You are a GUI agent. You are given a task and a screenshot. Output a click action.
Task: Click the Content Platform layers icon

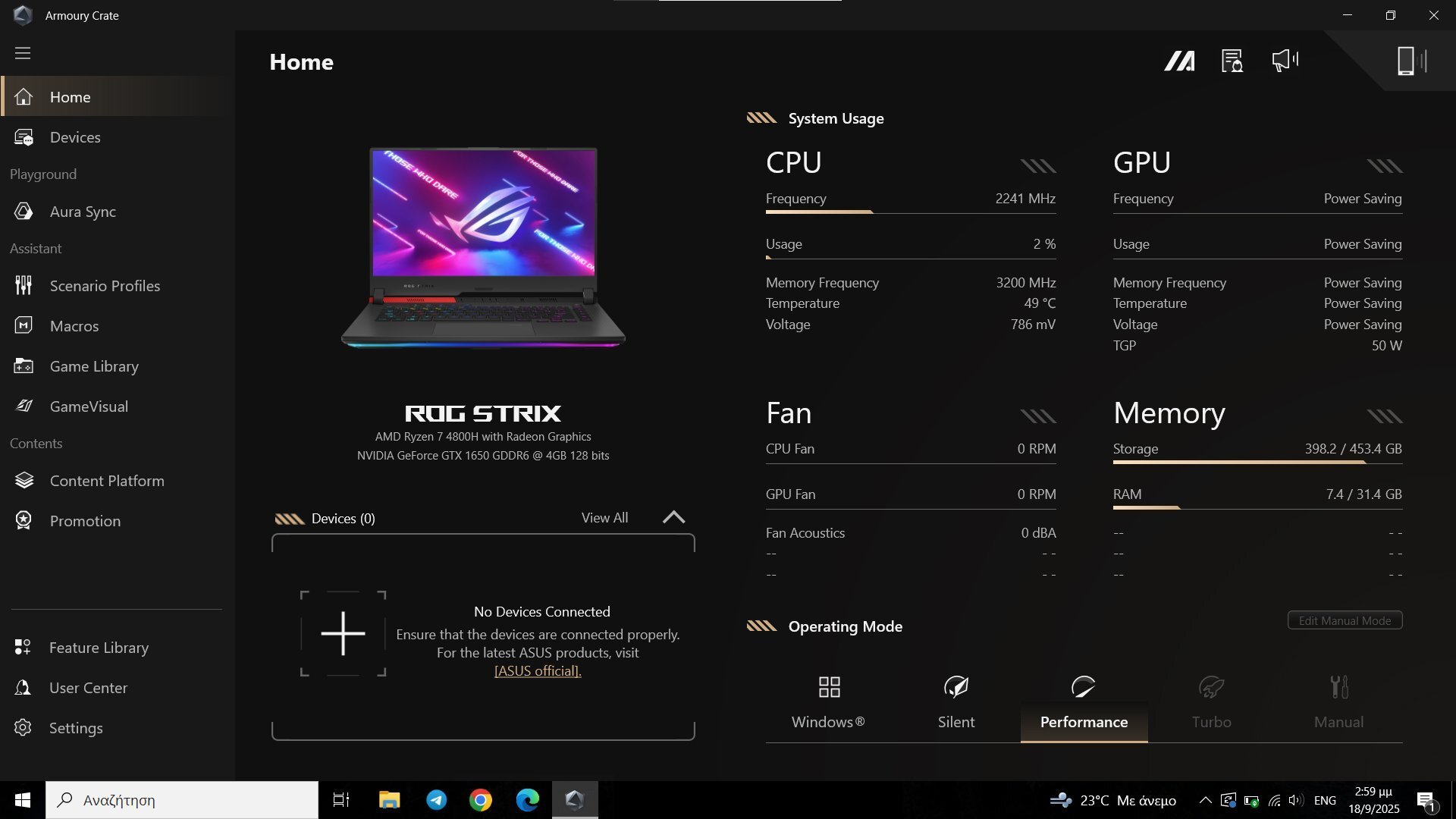[x=24, y=481]
